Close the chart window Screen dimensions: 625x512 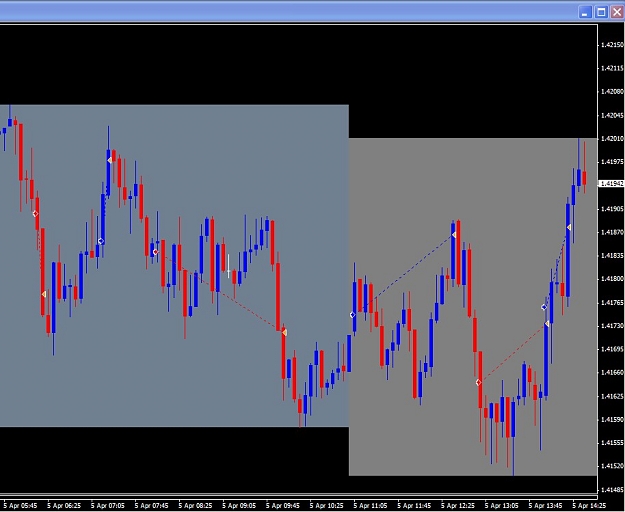pyautogui.click(x=617, y=12)
